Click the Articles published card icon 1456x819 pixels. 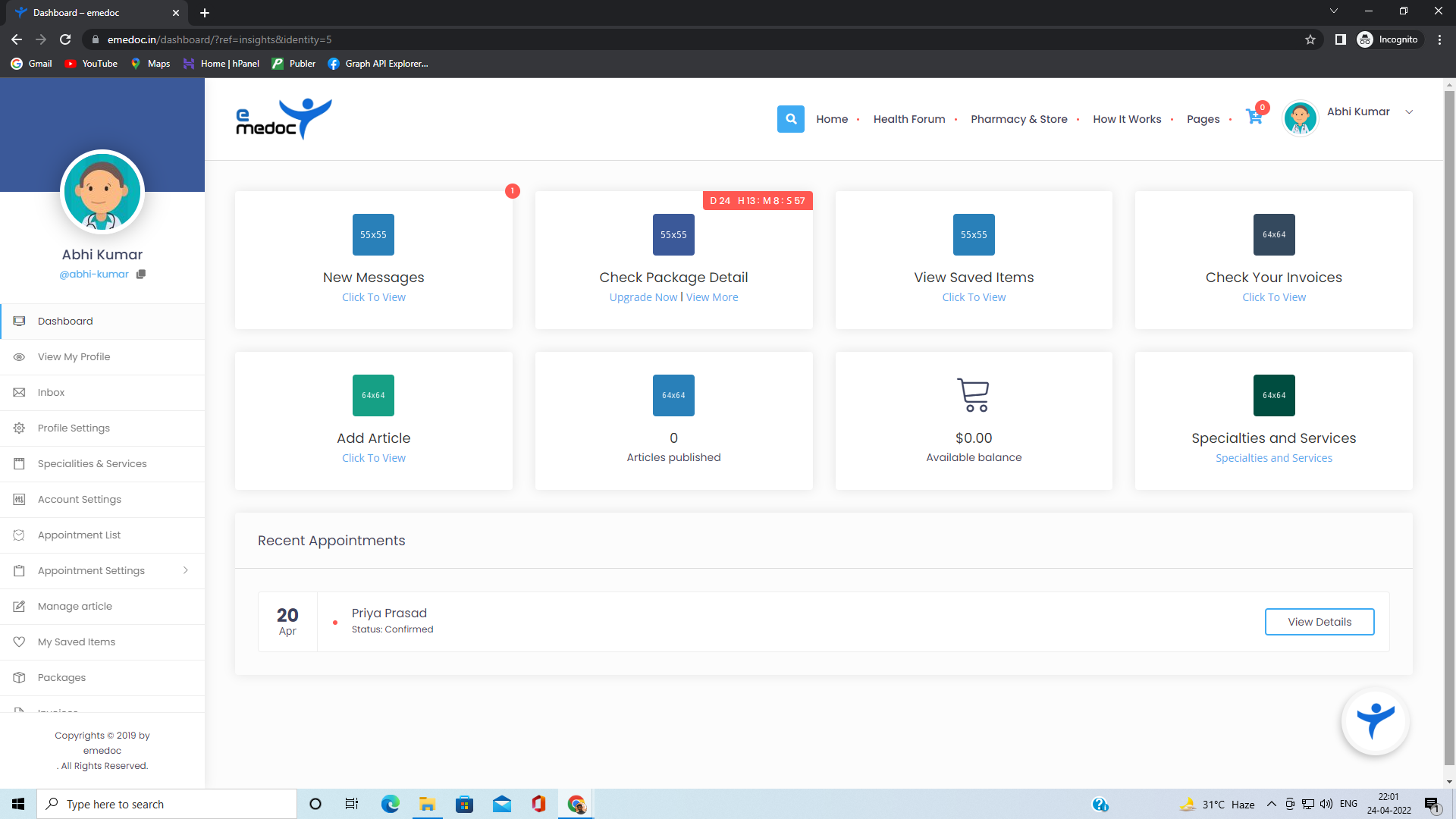tap(673, 395)
